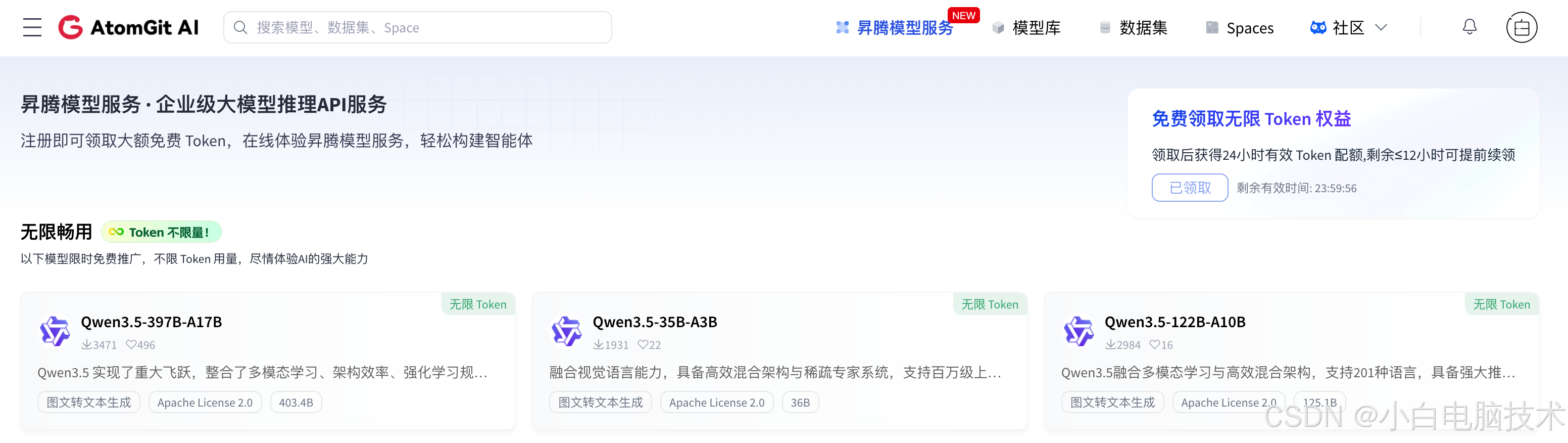Click the 社区 chevron arrow
The height and width of the screenshot is (443, 1568).
click(x=1381, y=27)
